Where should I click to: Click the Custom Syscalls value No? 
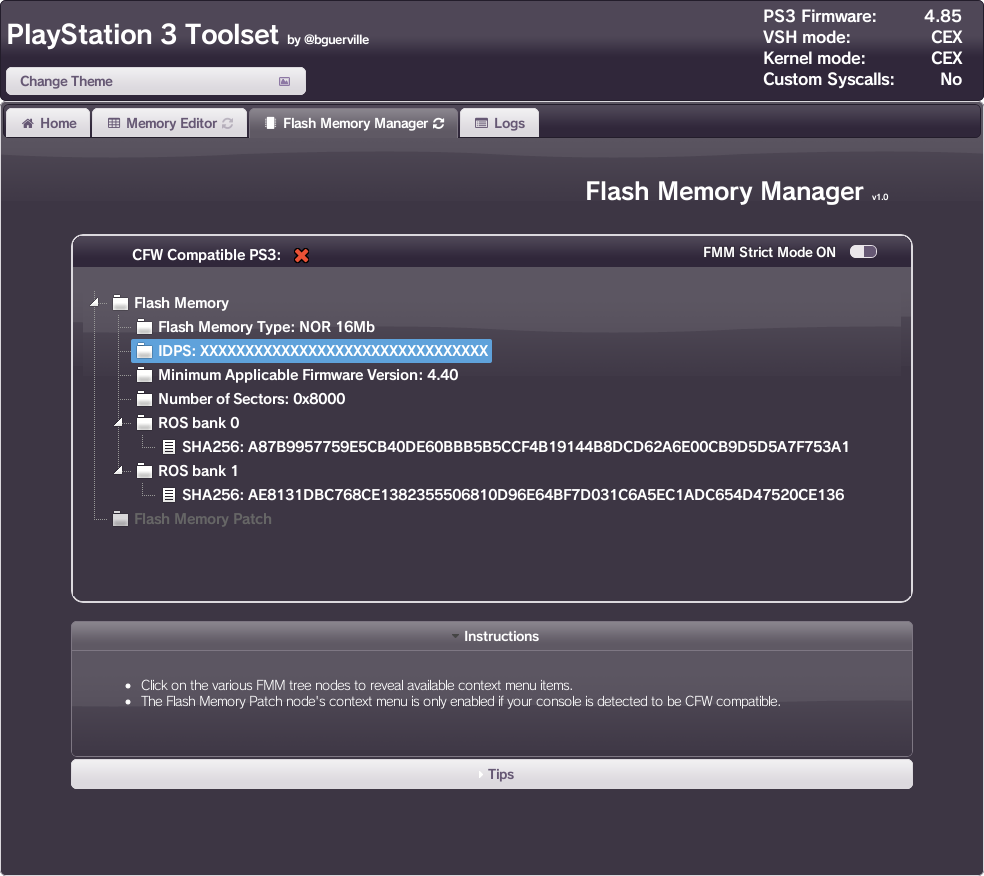tap(951, 79)
